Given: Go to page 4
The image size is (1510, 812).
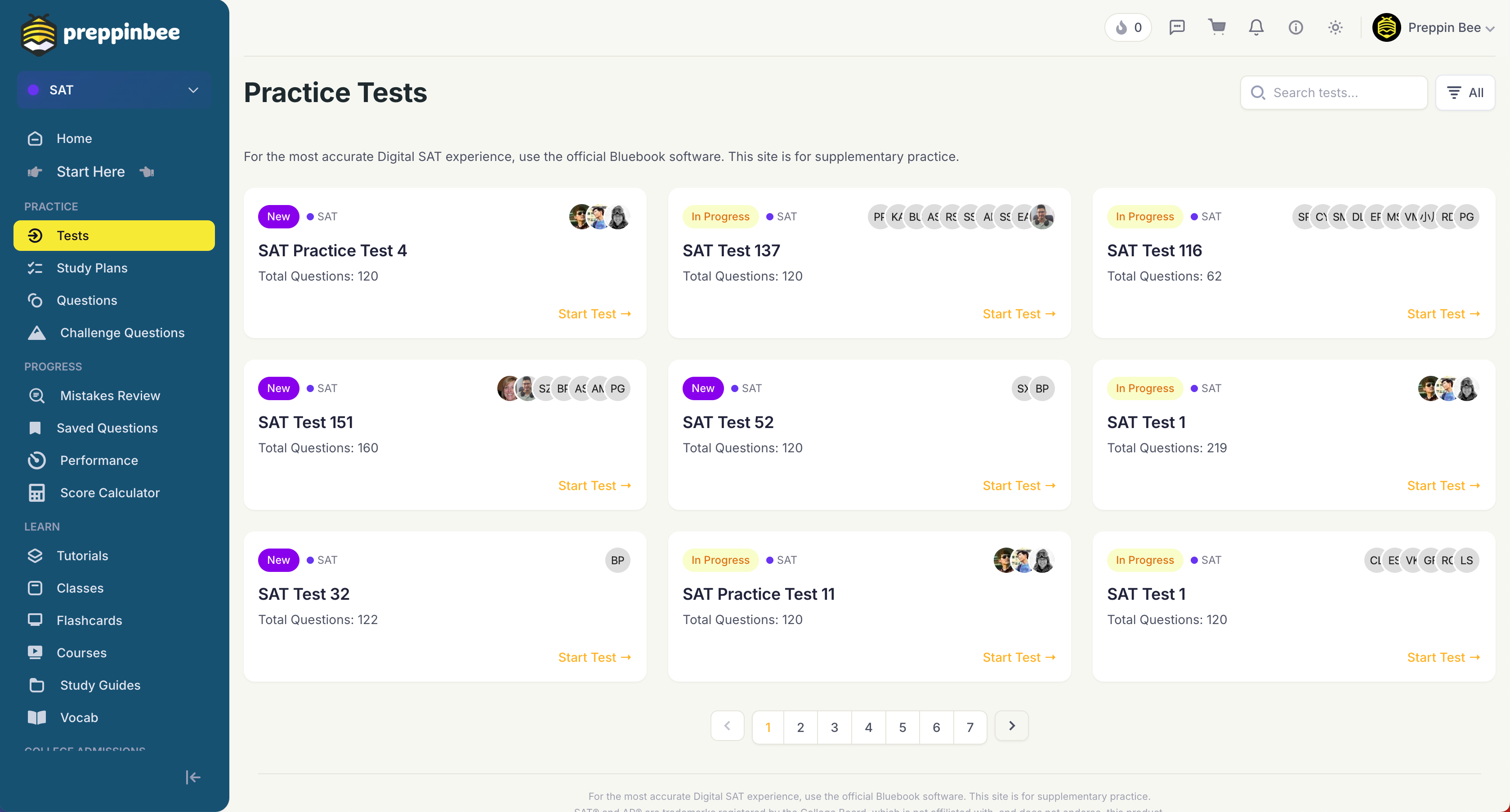Looking at the screenshot, I should pyautogui.click(x=868, y=727).
